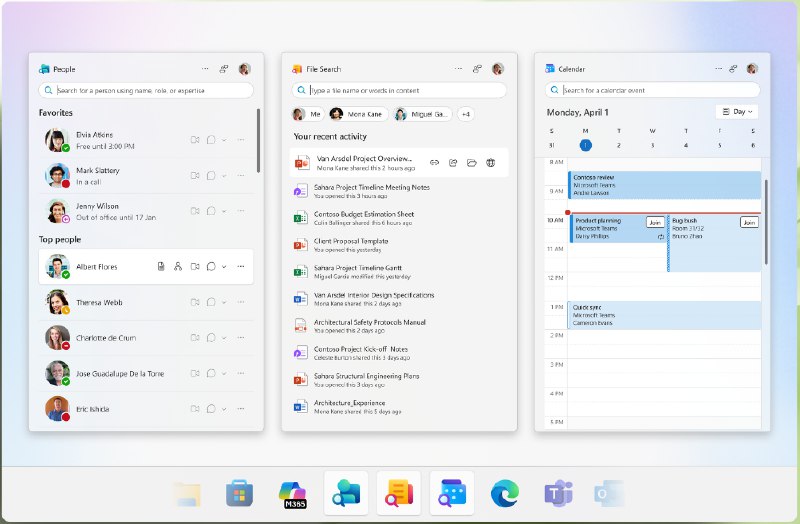800x524 pixels.
Task: Filter files by Mona Kane
Action: (359, 114)
